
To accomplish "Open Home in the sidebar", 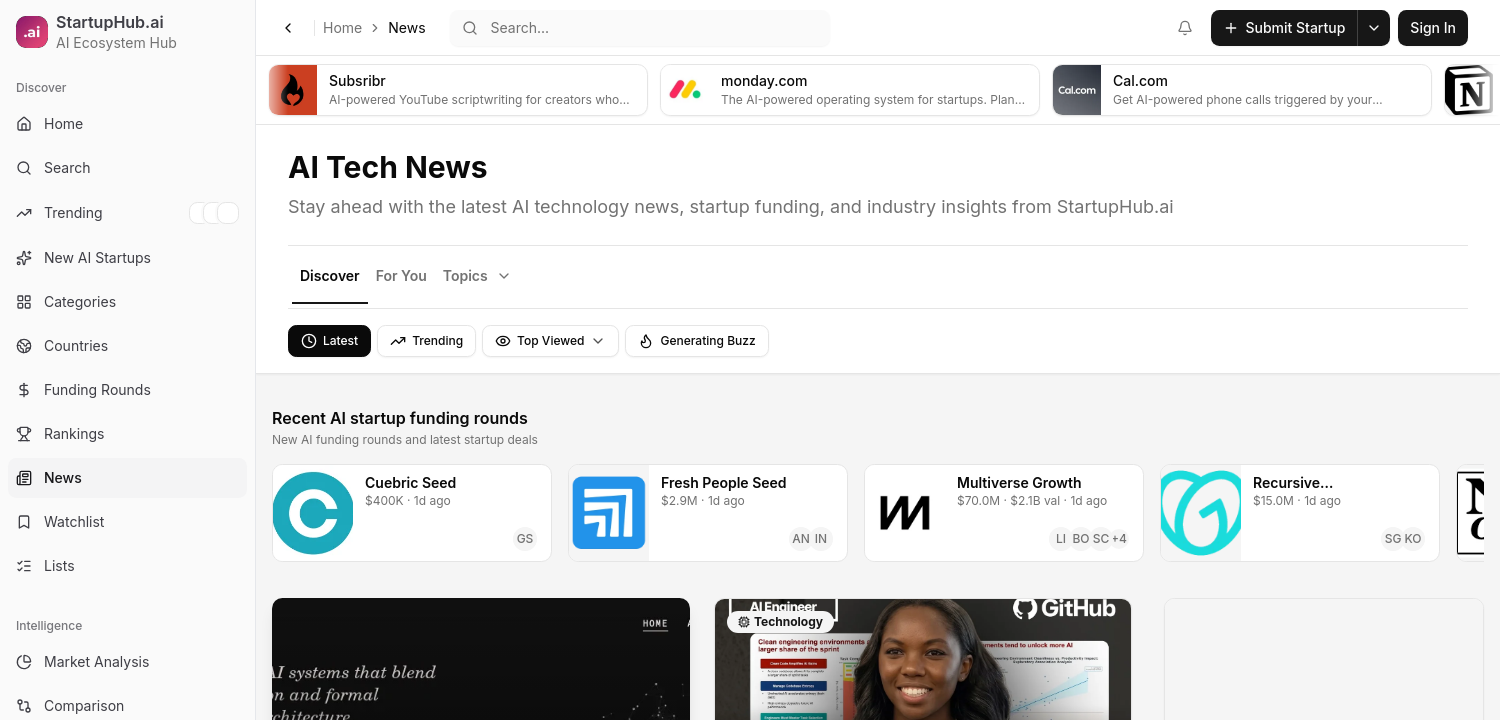I will tap(127, 124).
